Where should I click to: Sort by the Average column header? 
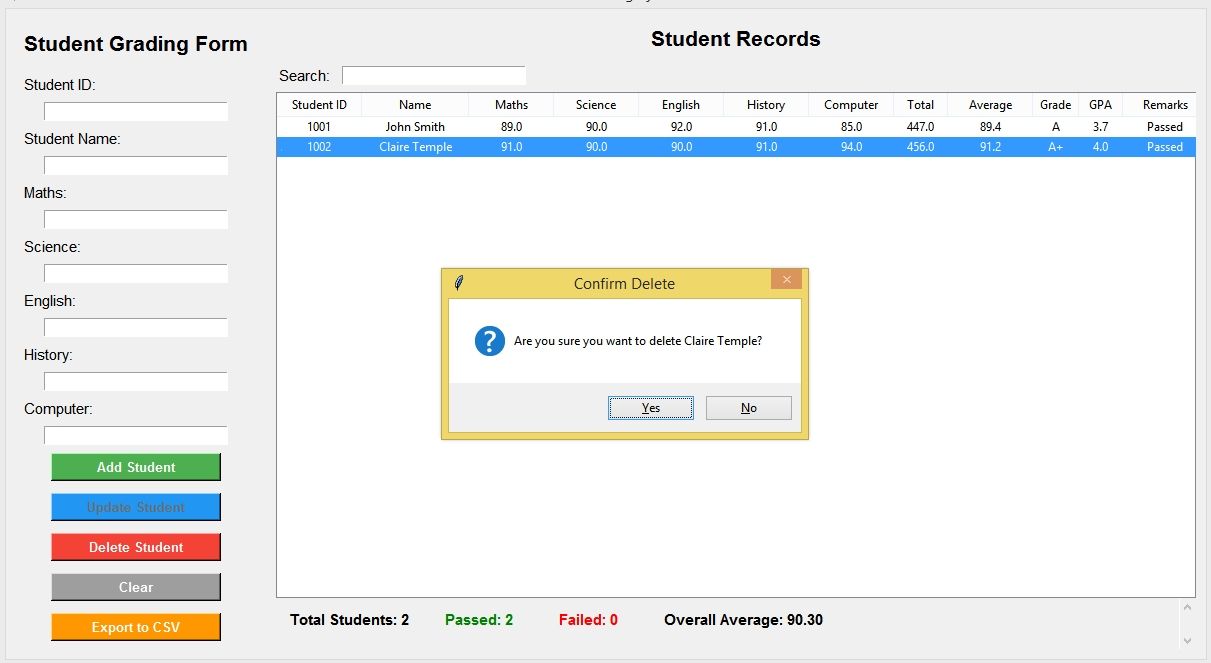pos(990,105)
